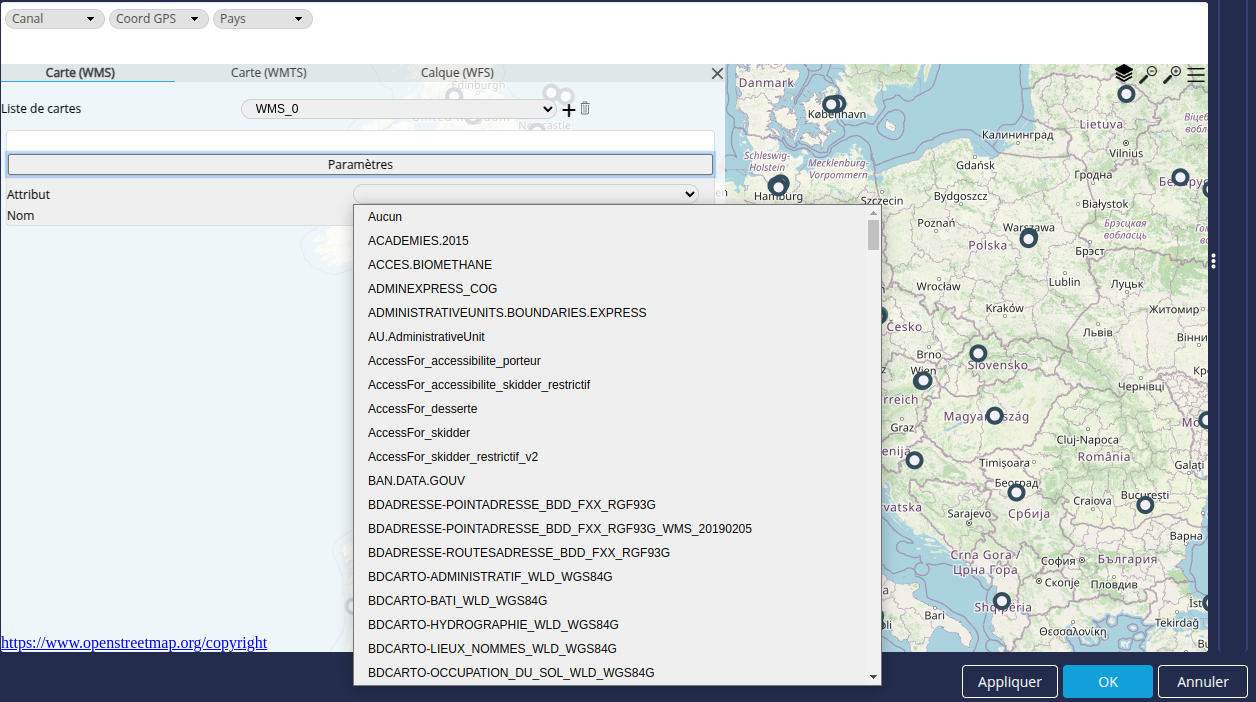This screenshot has width=1256, height=702.
Task: Select the marker on Magyarország
Action: (994, 416)
